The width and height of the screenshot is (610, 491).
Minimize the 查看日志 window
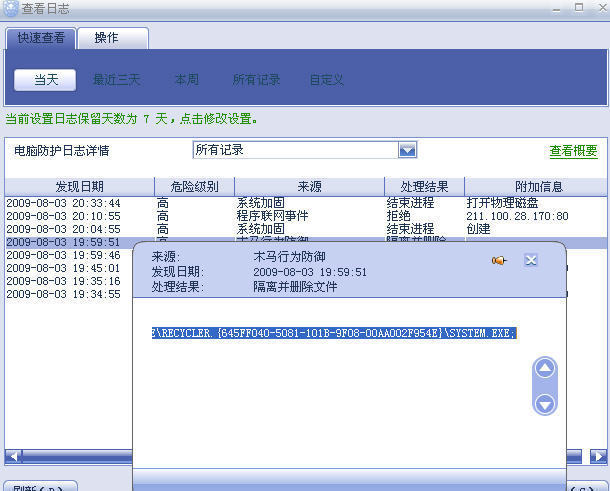[x=557, y=9]
